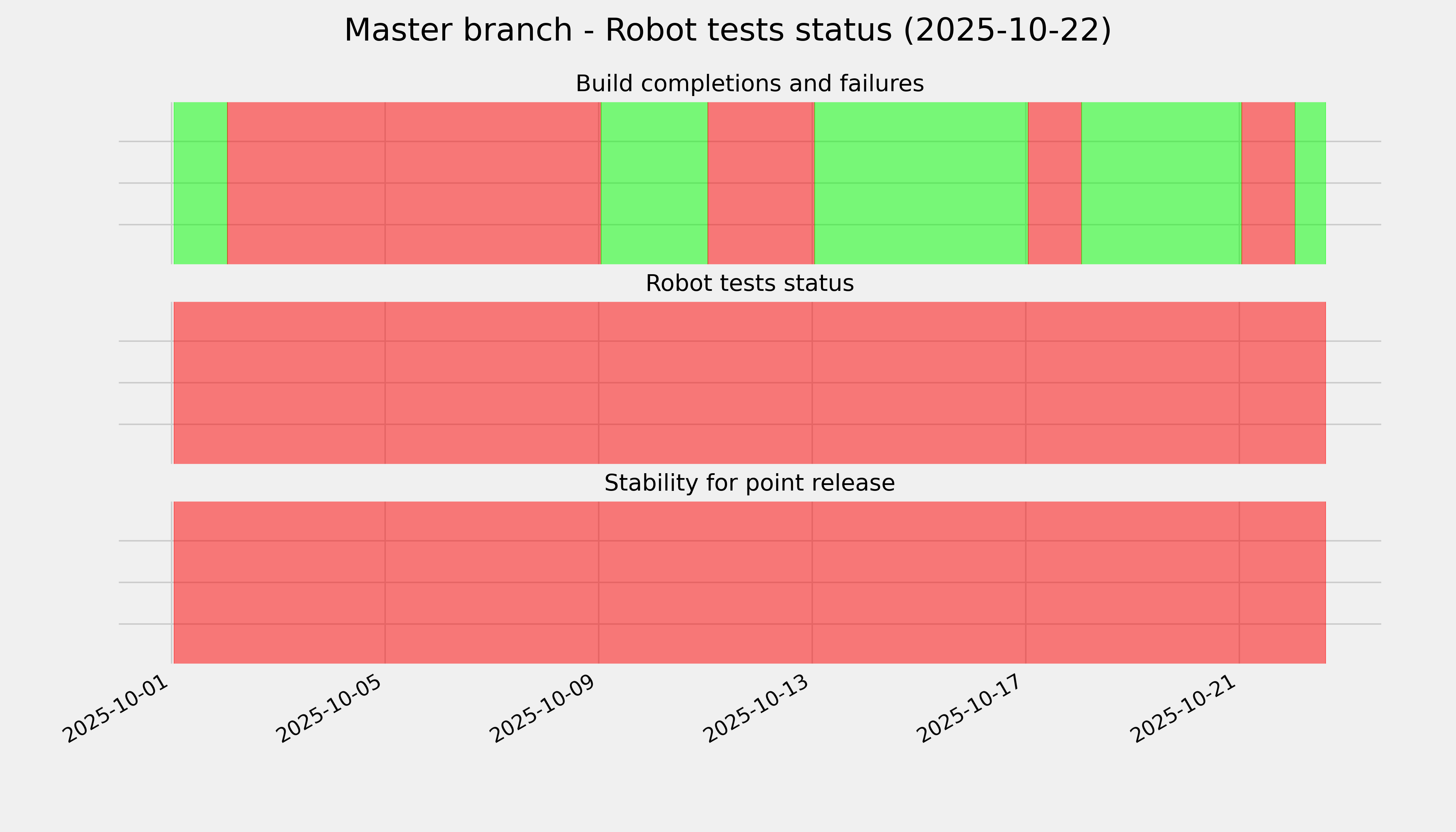The height and width of the screenshot is (832, 1456).
Task: Click the "Build completions and failures" subplot title
Action: tap(749, 84)
